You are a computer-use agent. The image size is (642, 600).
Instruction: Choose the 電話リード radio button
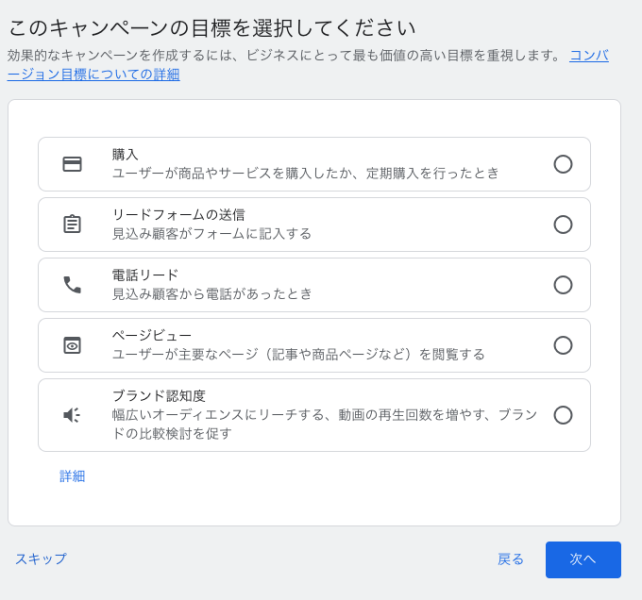point(563,285)
